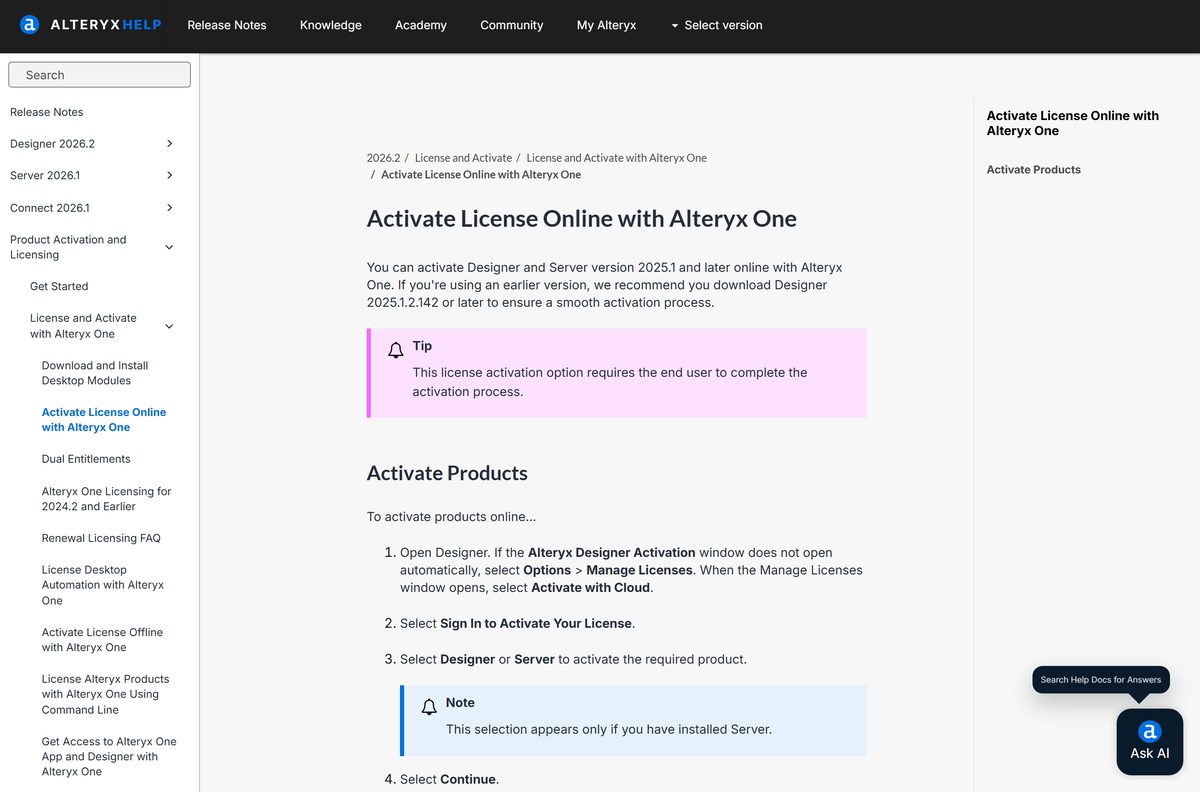Open the Ask AI chat widget

[1150, 742]
